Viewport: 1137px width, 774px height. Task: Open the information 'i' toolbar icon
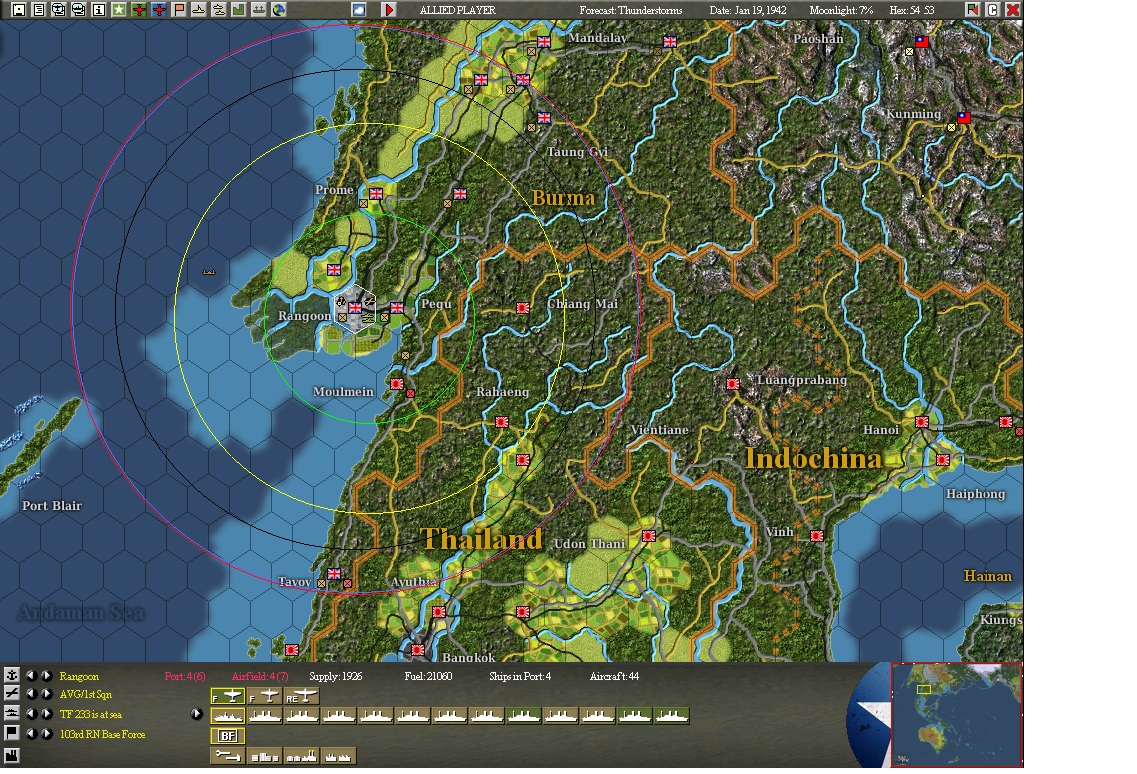[99, 9]
